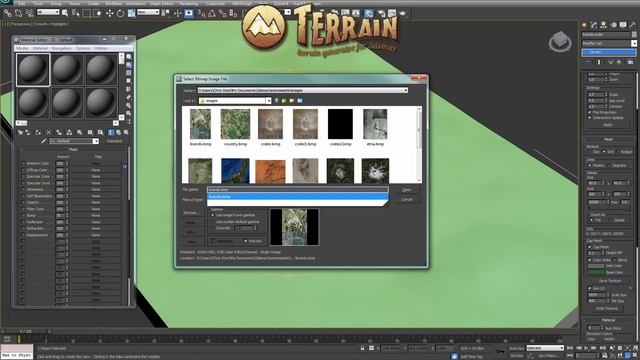
Task: Assign Material to Selection in Material Editor
Action: point(38,132)
